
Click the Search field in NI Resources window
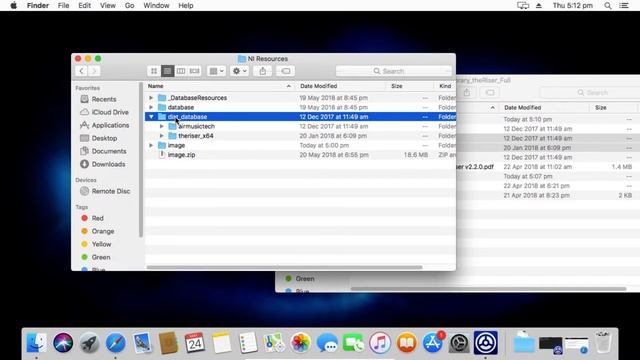(393, 71)
